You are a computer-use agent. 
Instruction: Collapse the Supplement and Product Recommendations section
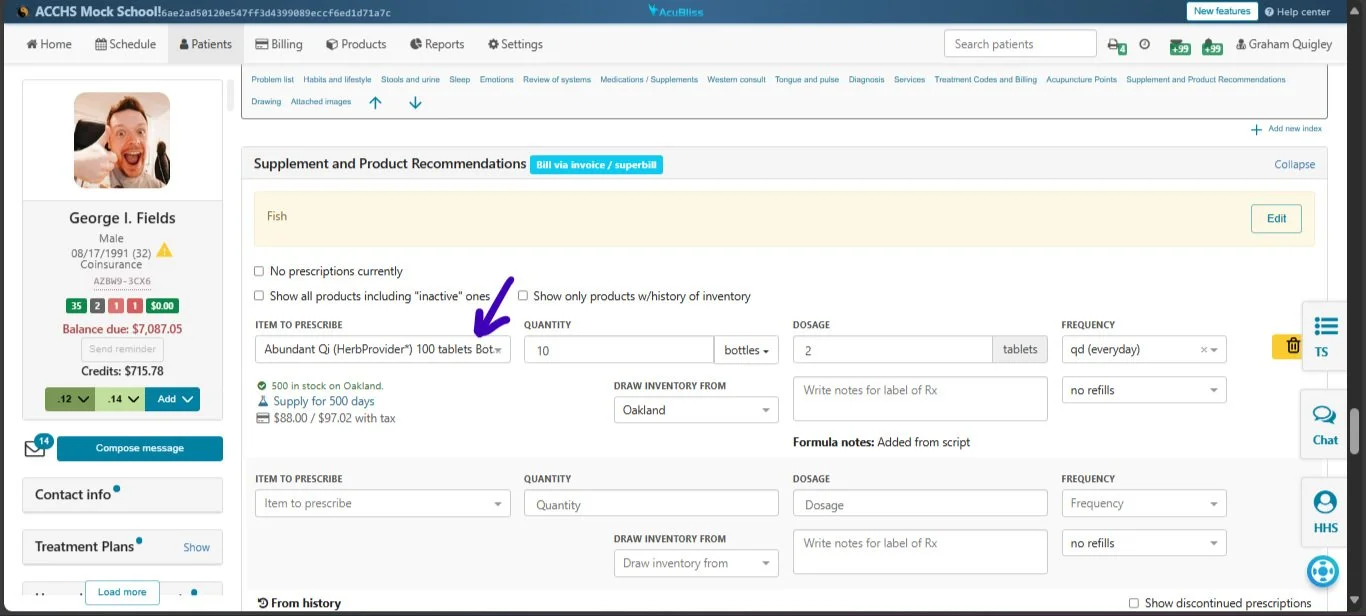[x=1294, y=164]
